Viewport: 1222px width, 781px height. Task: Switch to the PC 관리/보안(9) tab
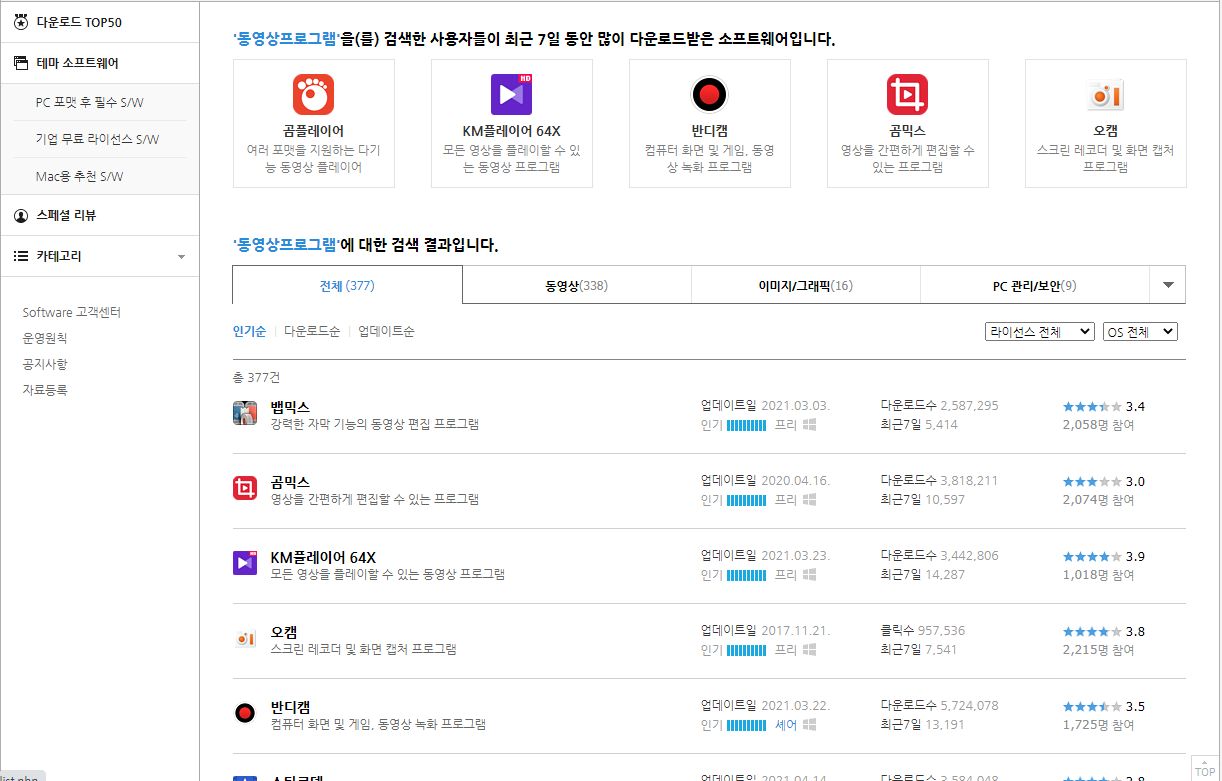pyautogui.click(x=1034, y=285)
